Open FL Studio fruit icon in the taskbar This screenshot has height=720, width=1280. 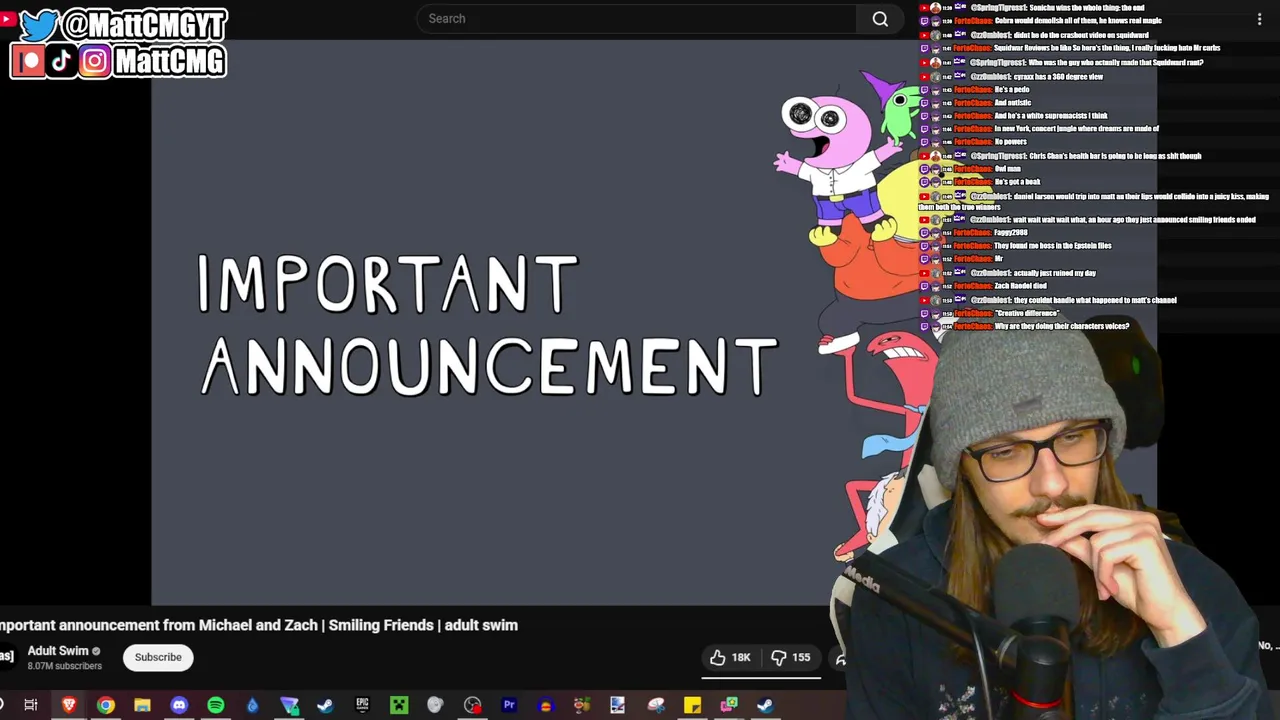click(x=582, y=705)
